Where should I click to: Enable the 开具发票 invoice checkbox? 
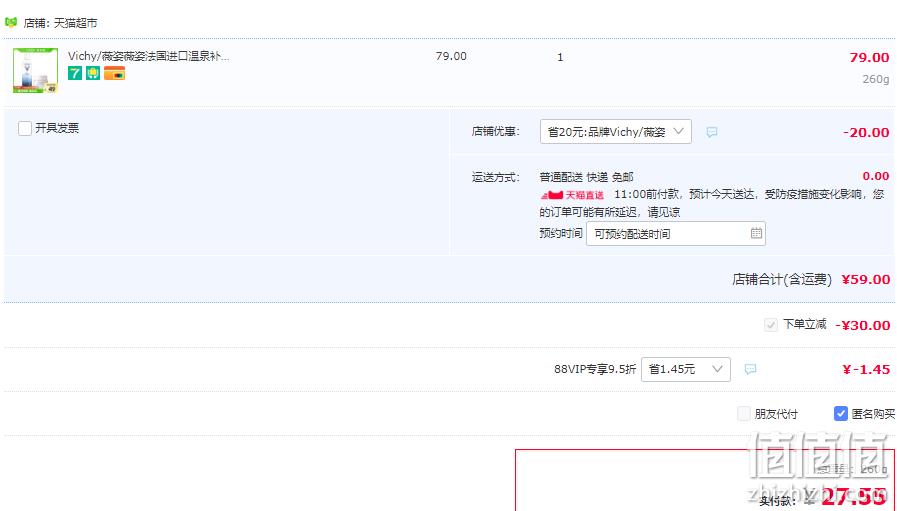pos(25,128)
